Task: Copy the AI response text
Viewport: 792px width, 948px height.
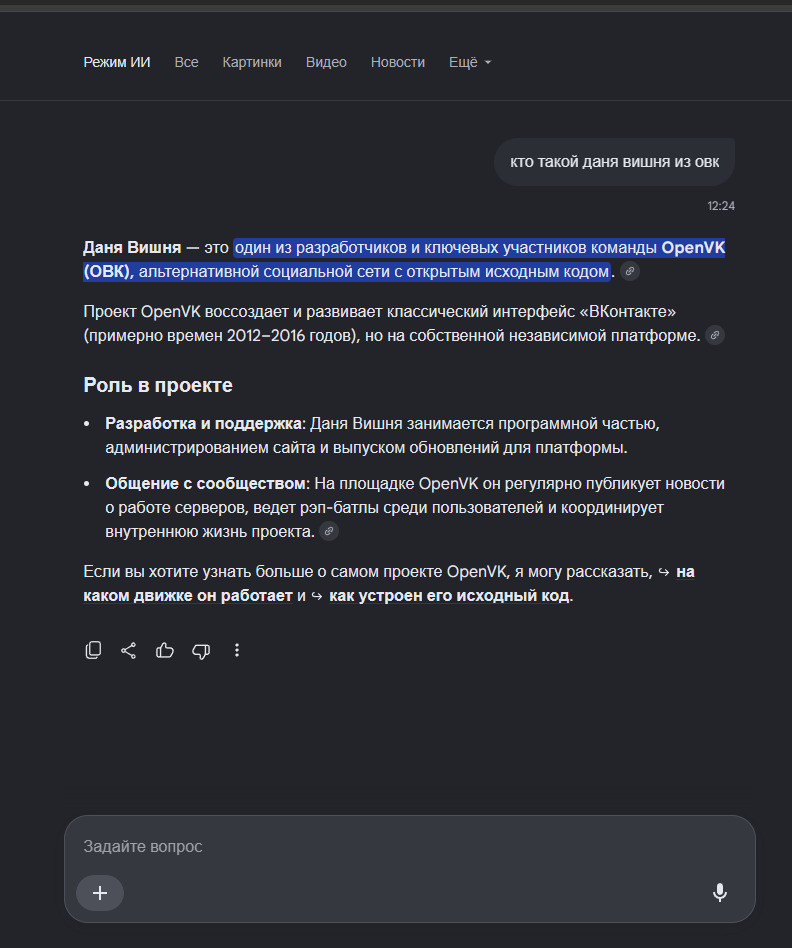Action: [93, 650]
